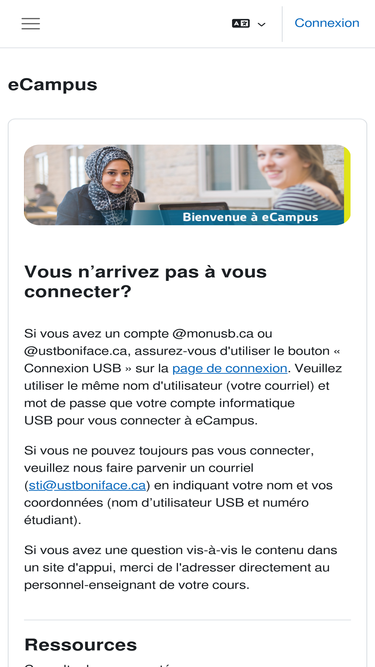This screenshot has height=667, width=375.
Task: Expand the language dropdown chevron
Action: tap(262, 24)
